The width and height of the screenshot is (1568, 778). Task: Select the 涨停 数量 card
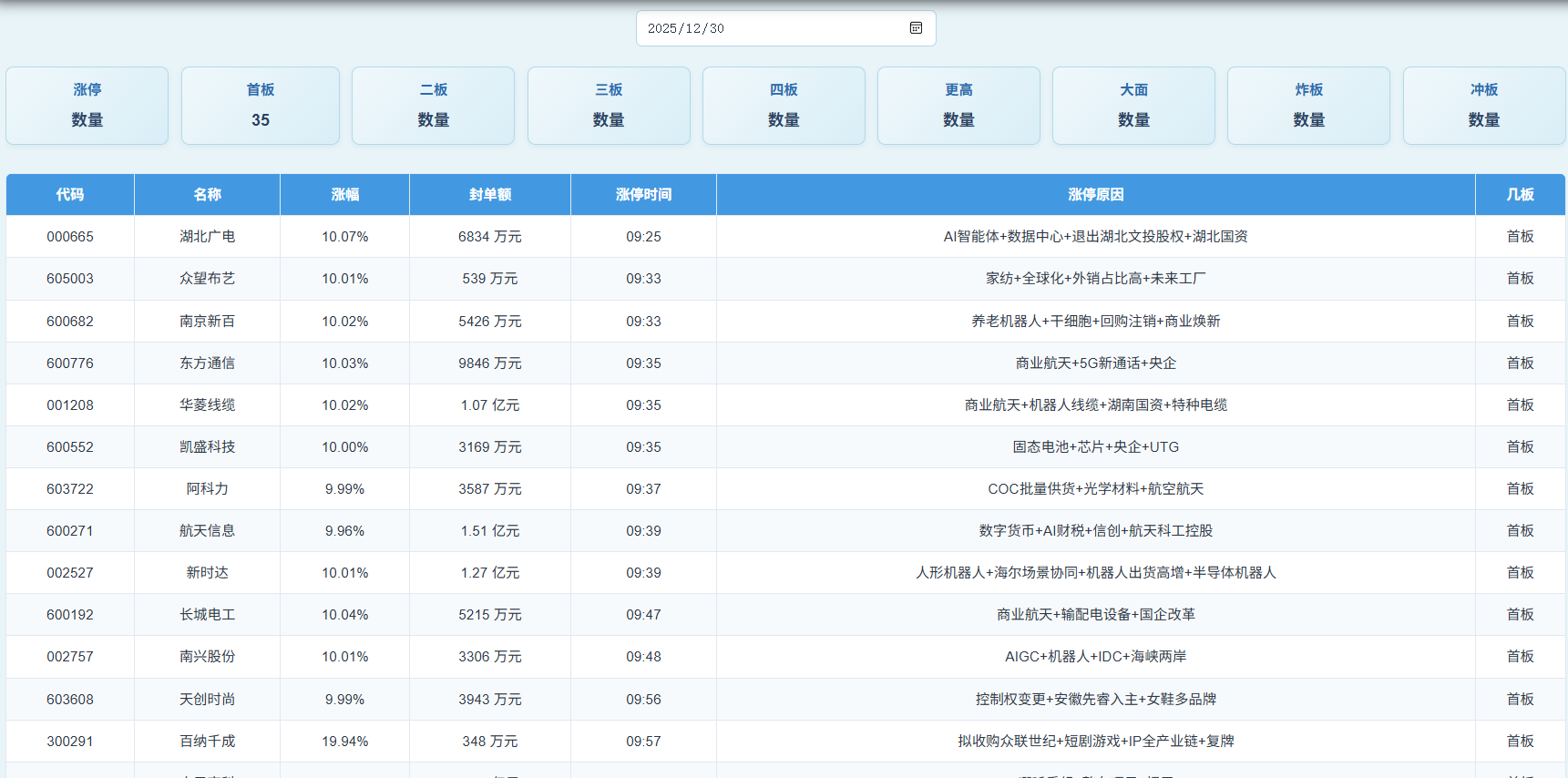[87, 106]
